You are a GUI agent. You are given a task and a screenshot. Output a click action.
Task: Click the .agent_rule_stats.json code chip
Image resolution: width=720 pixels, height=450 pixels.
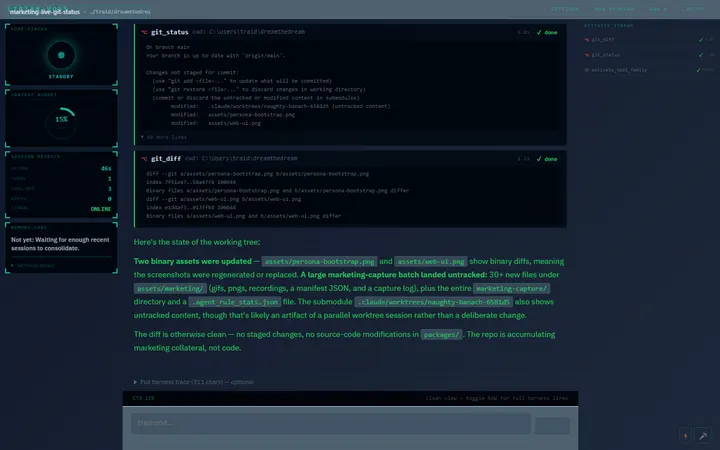pyautogui.click(x=235, y=302)
